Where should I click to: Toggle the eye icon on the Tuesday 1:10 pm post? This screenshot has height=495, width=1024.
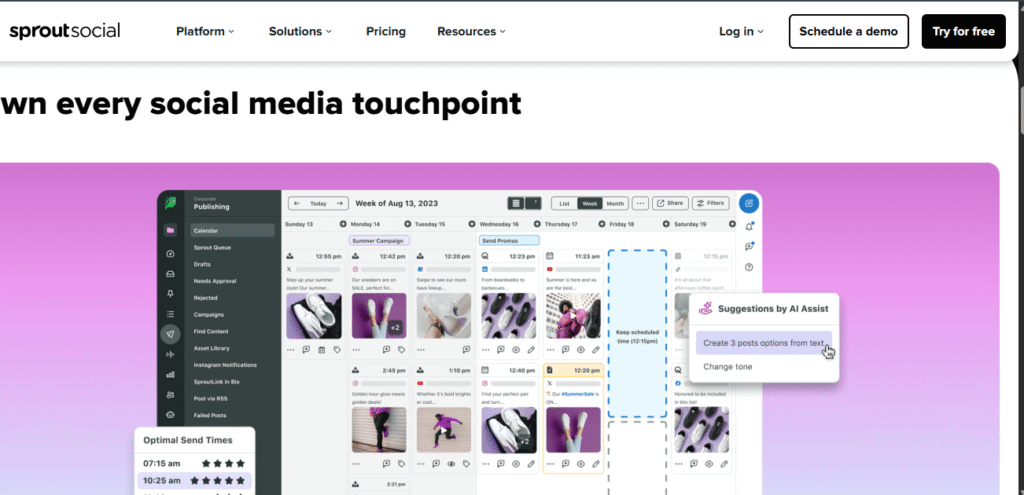tap(451, 464)
